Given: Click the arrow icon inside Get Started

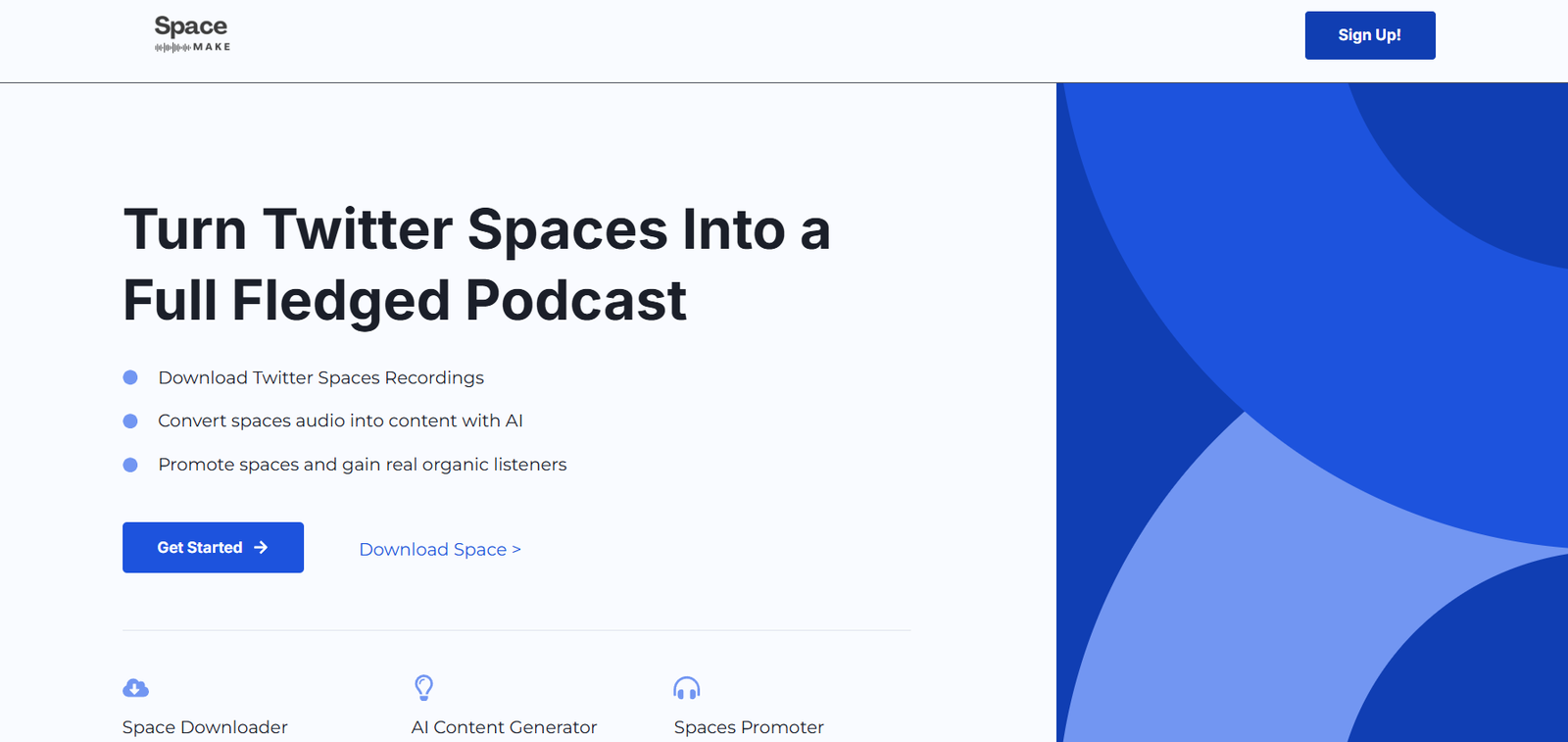Looking at the screenshot, I should [x=261, y=548].
